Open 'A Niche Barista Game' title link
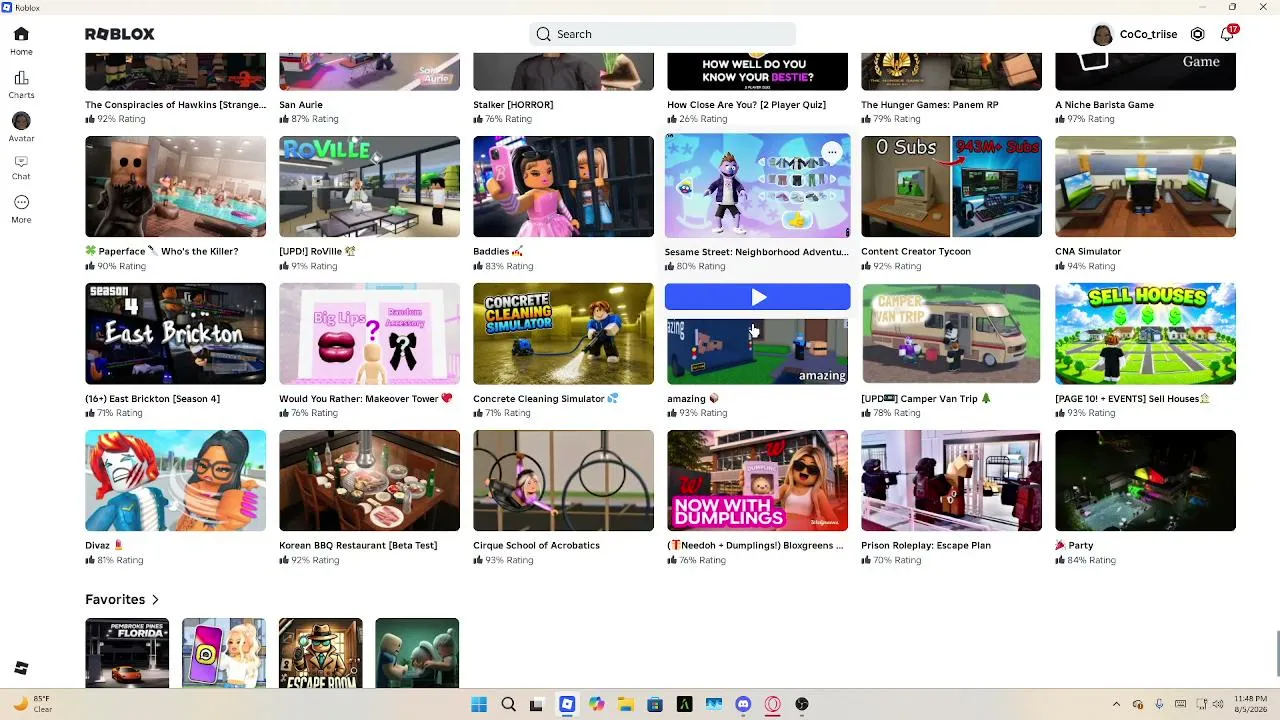This screenshot has width=1280, height=720. point(1104,105)
